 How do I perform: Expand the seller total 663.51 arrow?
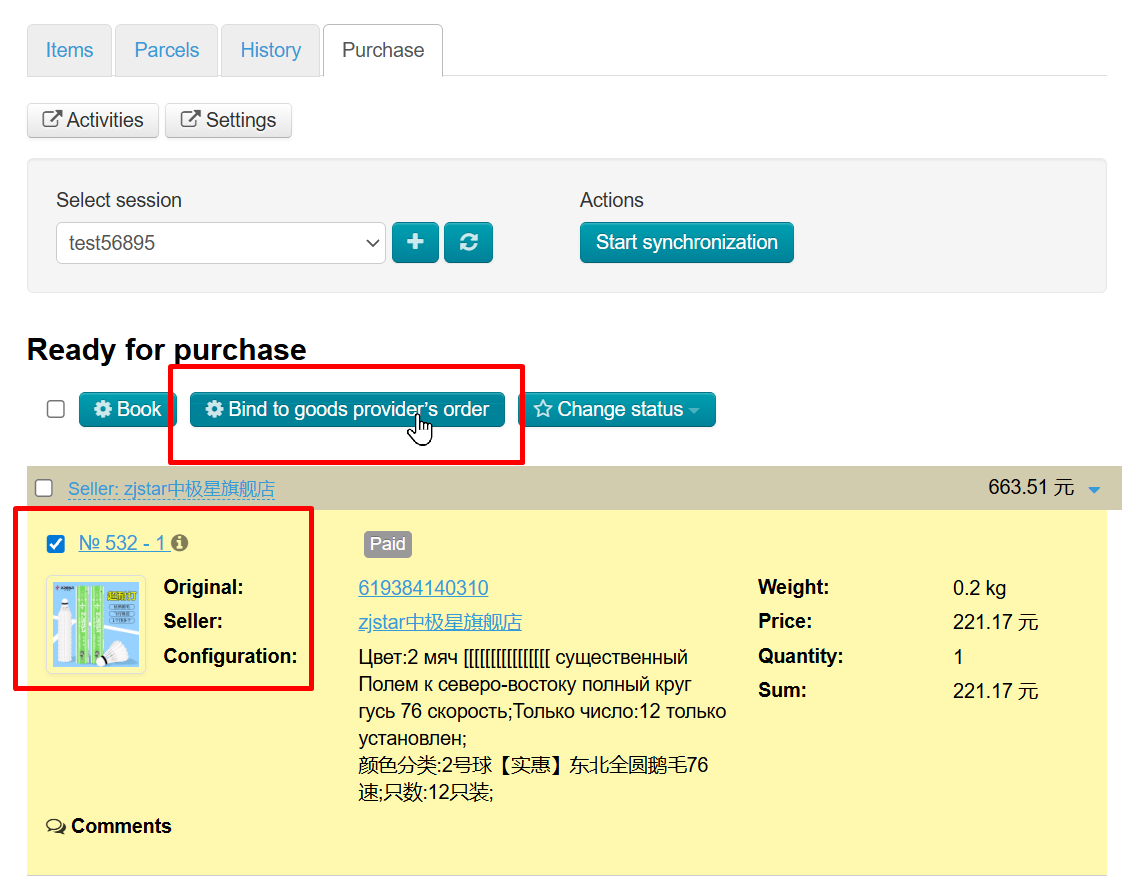pyautogui.click(x=1094, y=489)
